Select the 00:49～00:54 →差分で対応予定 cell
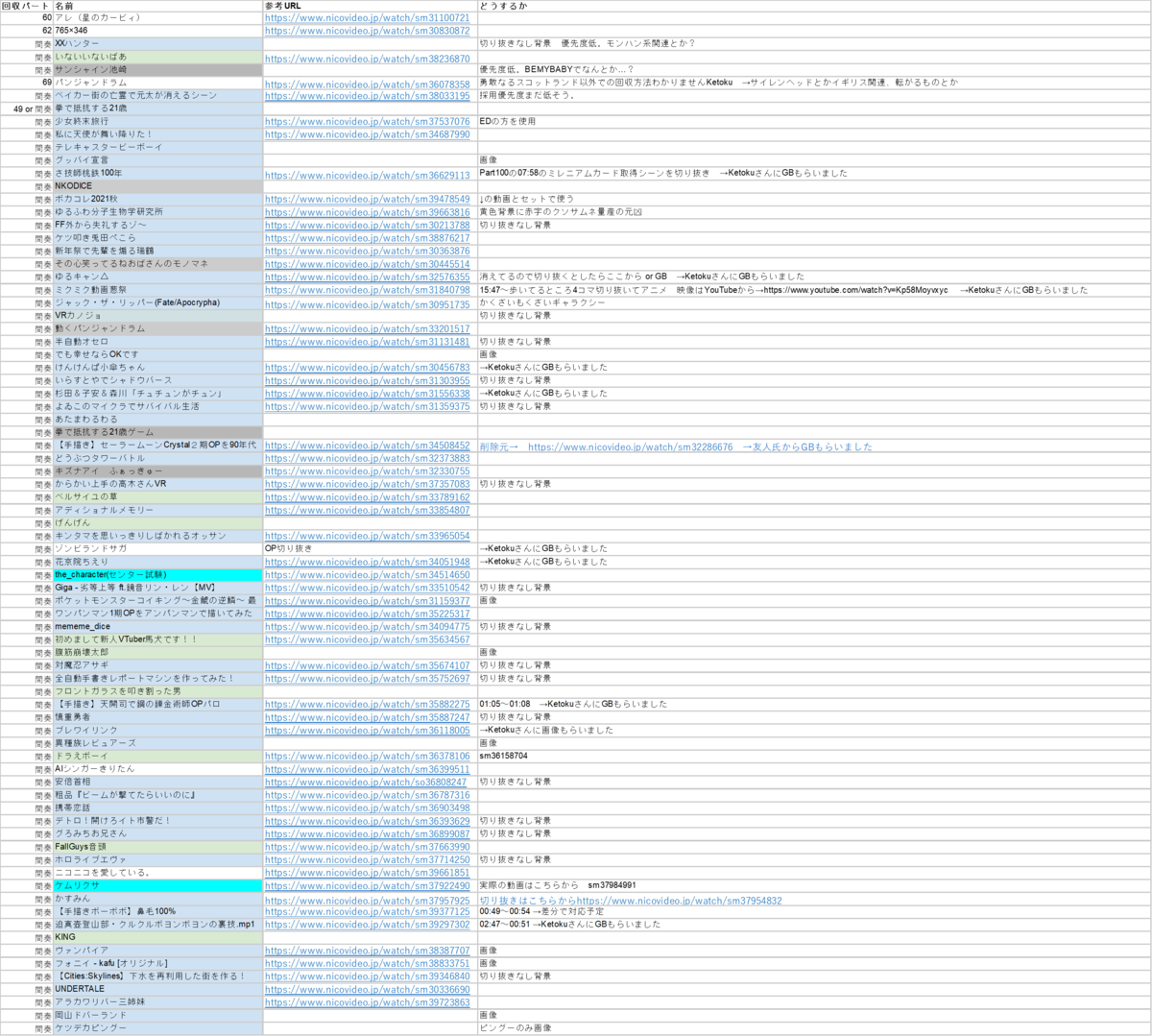The width and height of the screenshot is (1152, 1036). pyautogui.click(x=814, y=912)
